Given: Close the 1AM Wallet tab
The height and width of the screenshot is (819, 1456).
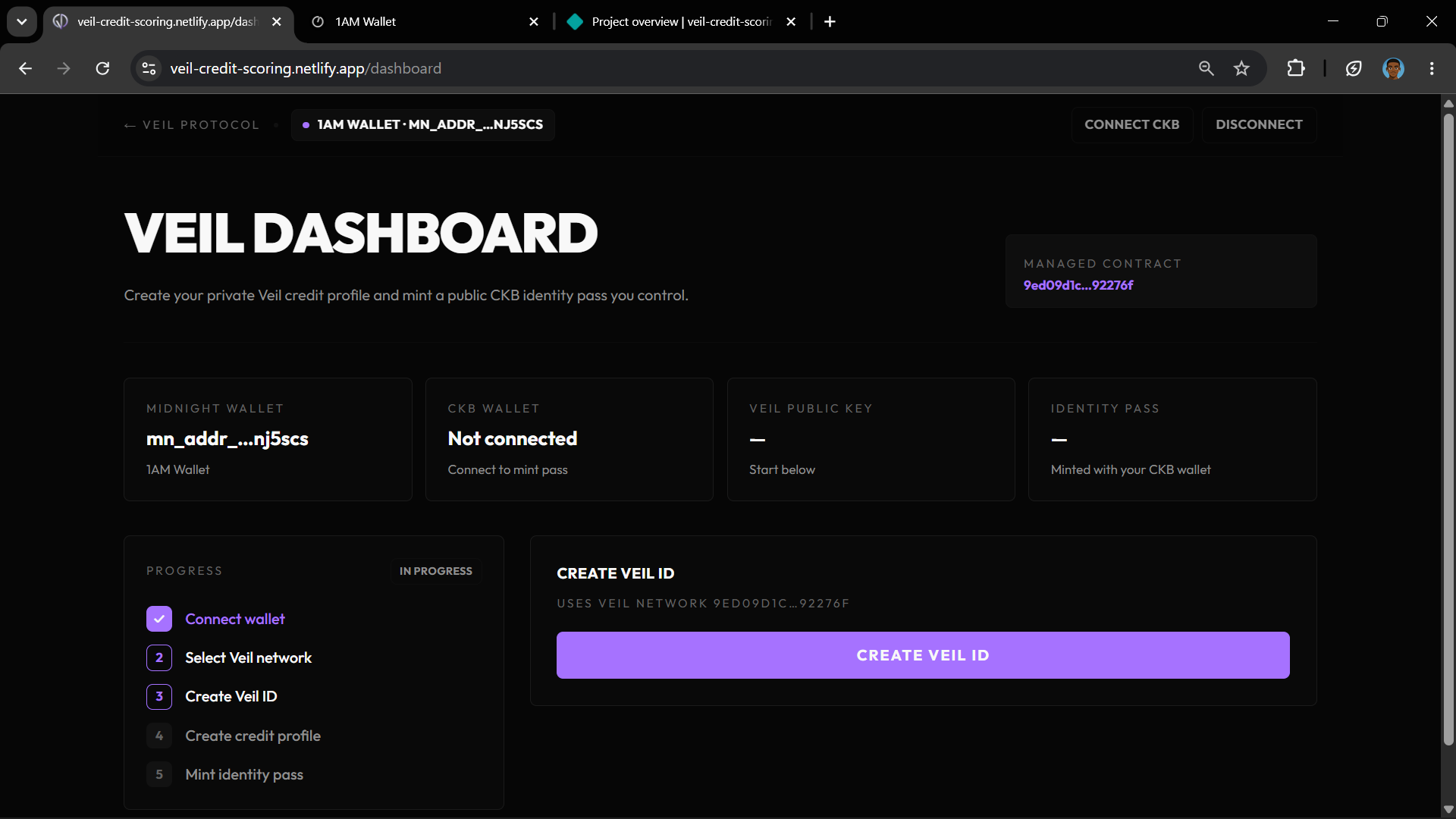Looking at the screenshot, I should (x=534, y=21).
